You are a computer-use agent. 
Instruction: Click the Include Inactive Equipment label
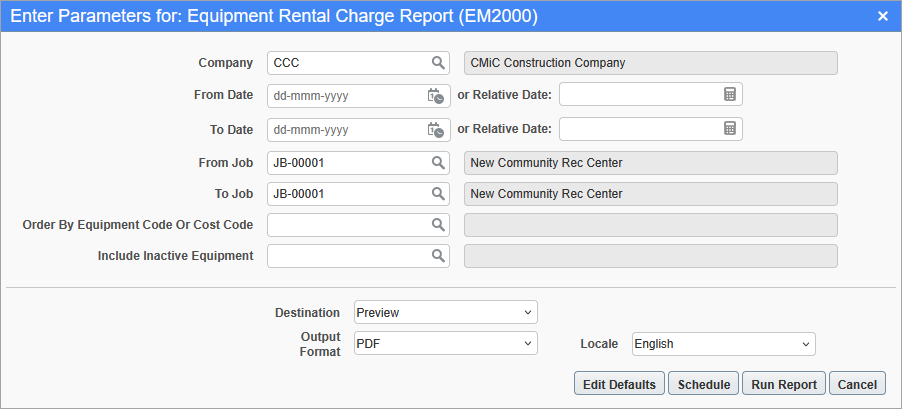pos(175,256)
